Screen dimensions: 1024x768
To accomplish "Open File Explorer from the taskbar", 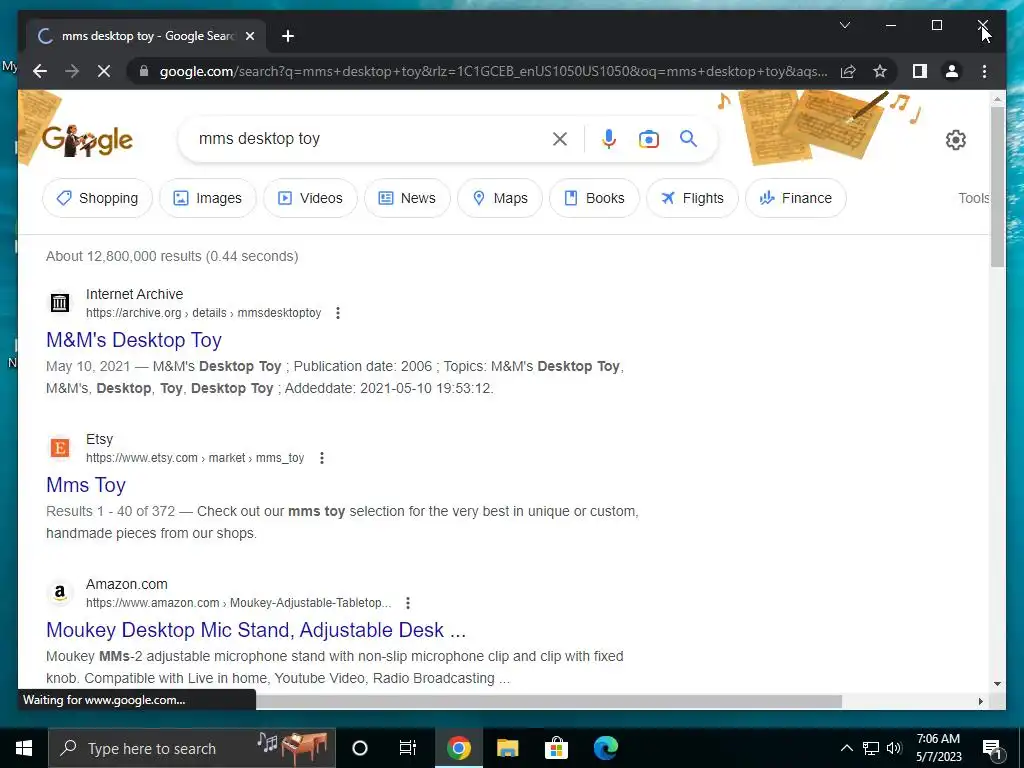I will pyautogui.click(x=507, y=748).
